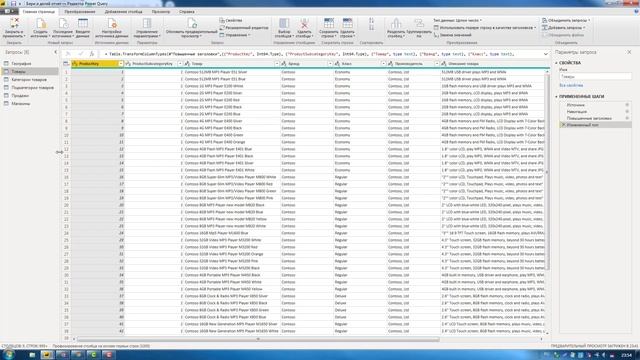Collapse the Queries pane with arrow
This screenshot has width=640, height=360.
point(56,52)
